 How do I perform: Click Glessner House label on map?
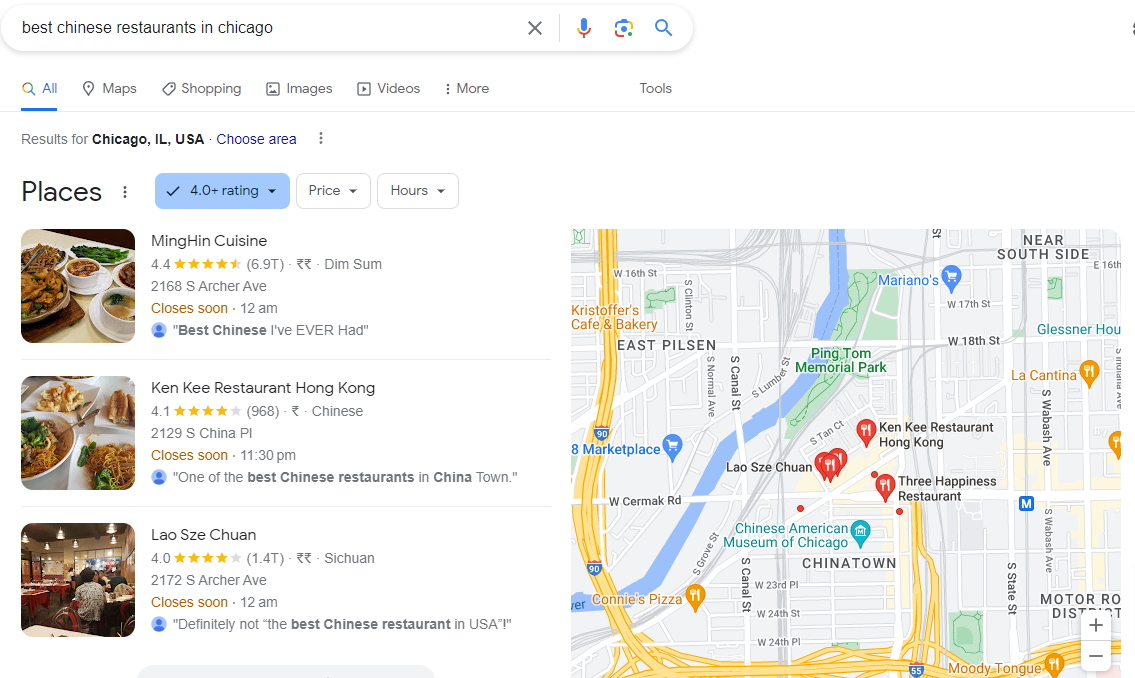pos(1079,329)
